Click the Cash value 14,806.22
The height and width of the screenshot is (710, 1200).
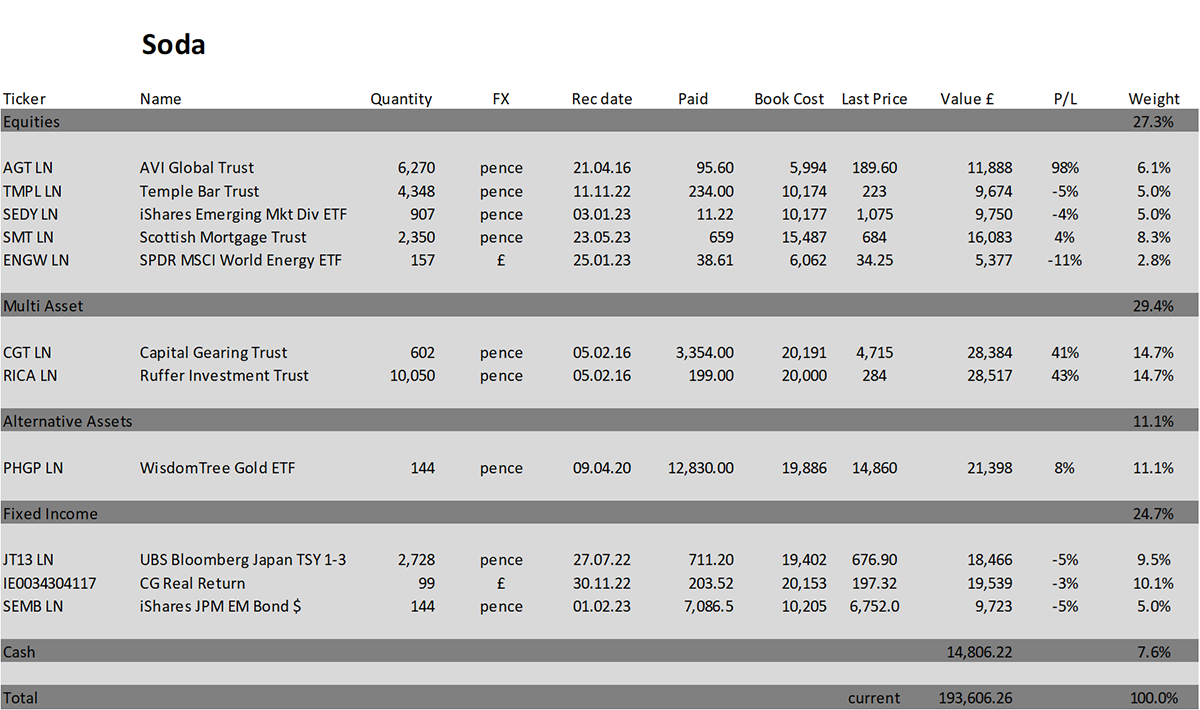[980, 652]
